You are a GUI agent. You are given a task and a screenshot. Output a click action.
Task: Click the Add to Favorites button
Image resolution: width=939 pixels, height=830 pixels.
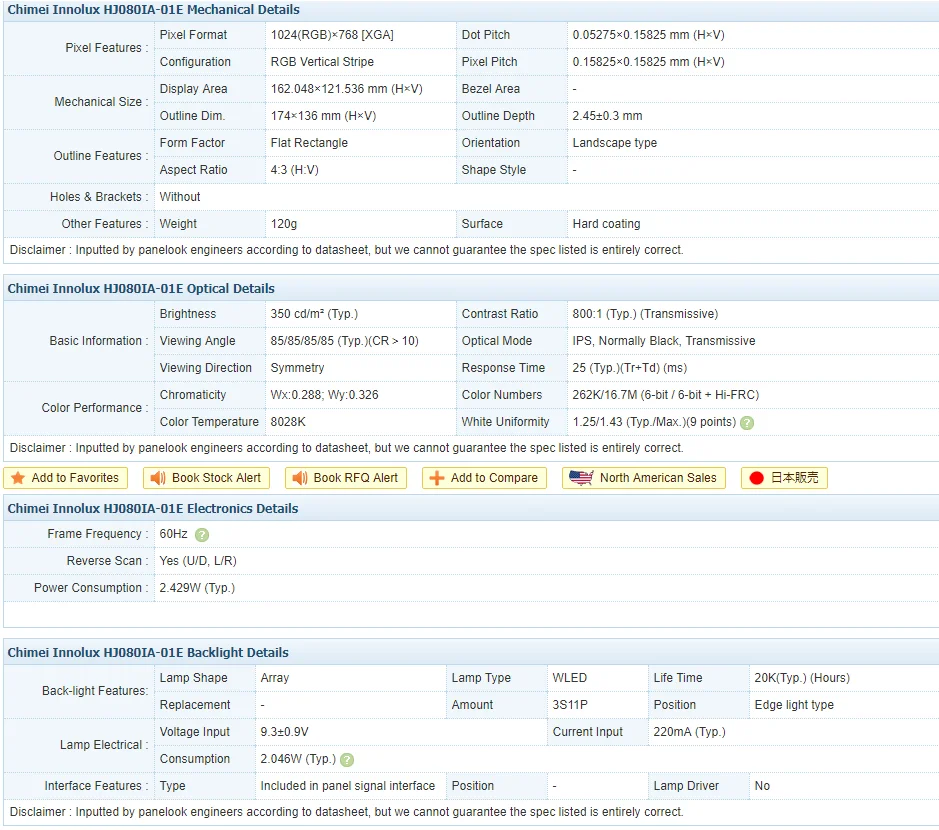coord(65,478)
